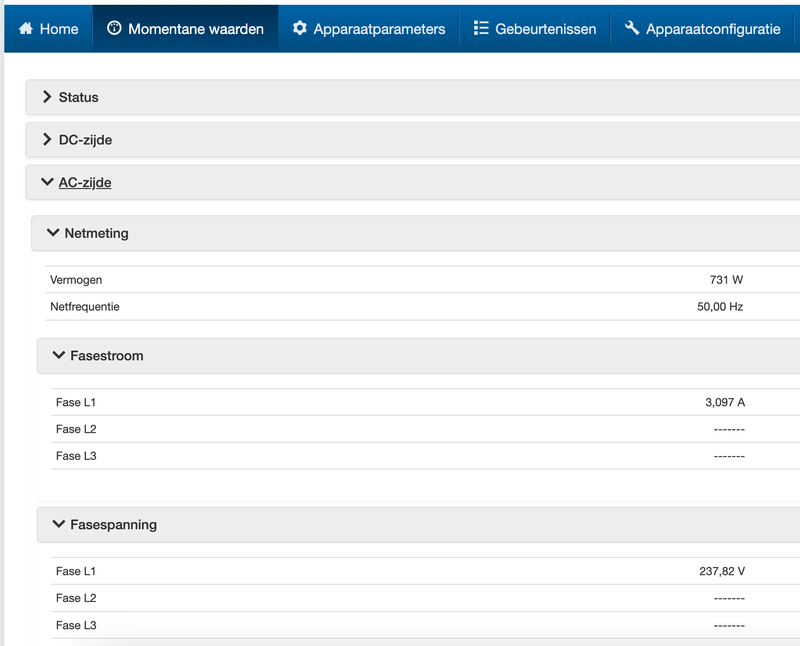
Task: Click the AC-zijde underlined heading link
Action: (x=85, y=182)
